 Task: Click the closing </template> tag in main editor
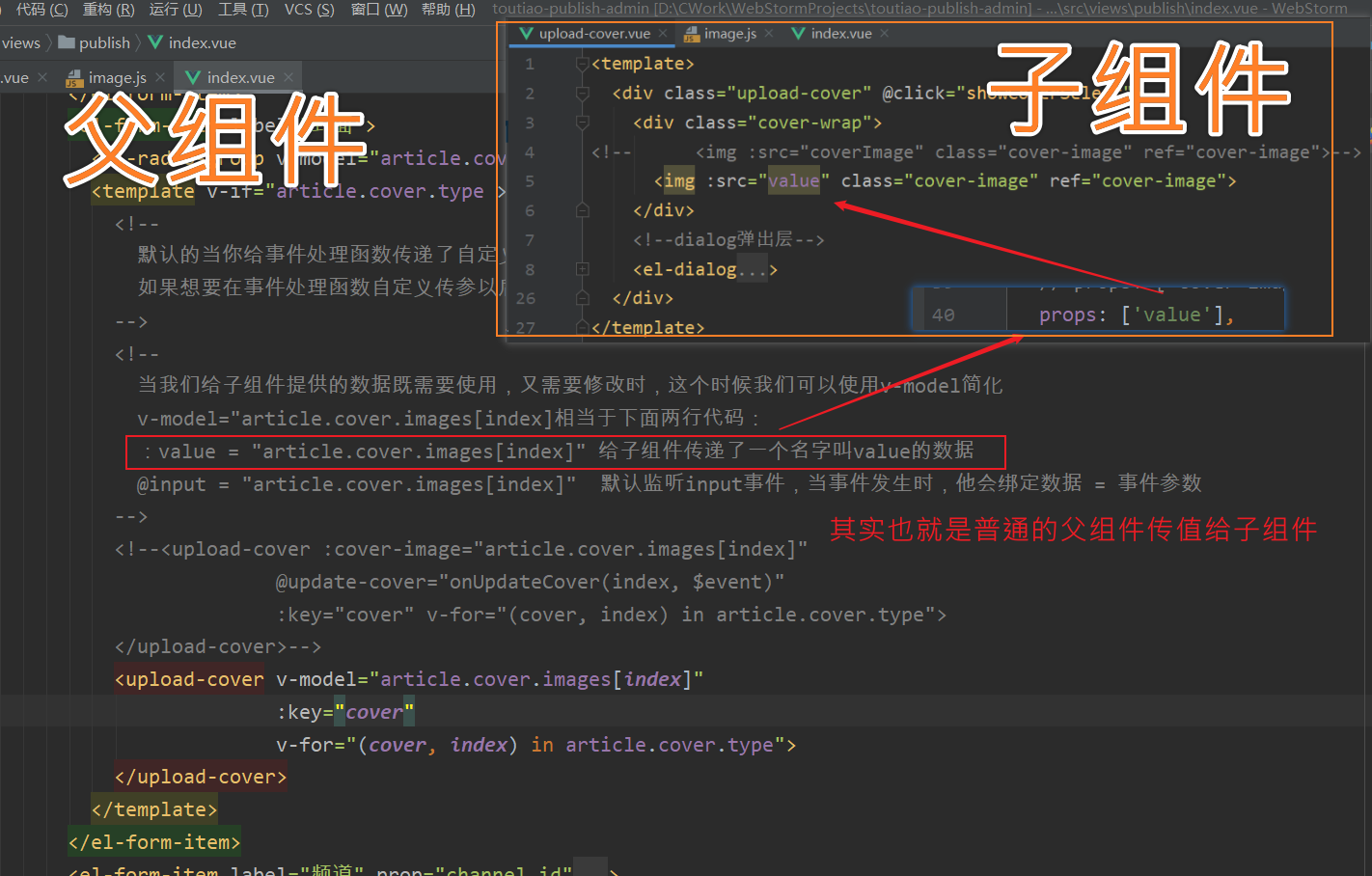point(154,809)
